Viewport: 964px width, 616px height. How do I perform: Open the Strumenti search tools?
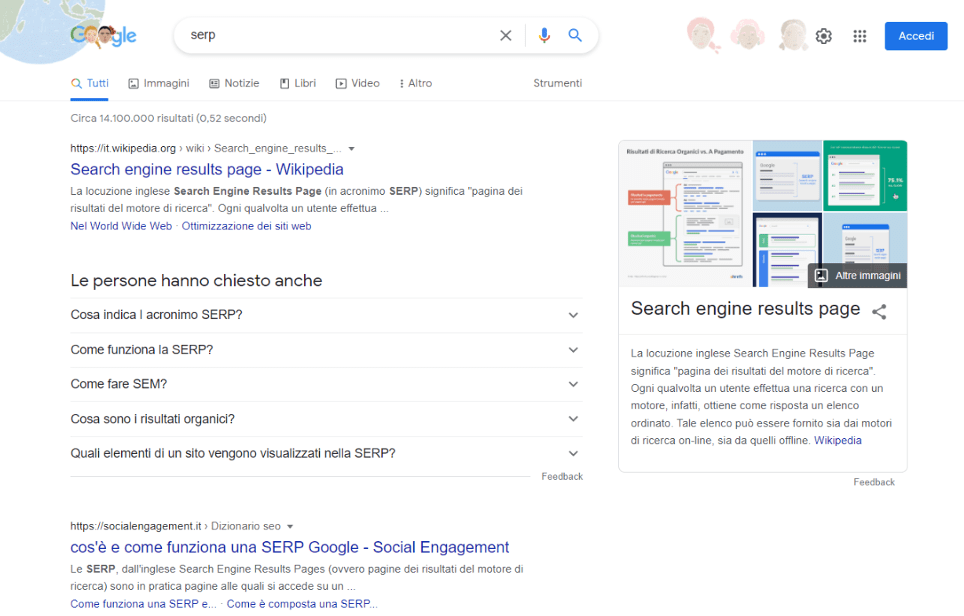coord(558,84)
